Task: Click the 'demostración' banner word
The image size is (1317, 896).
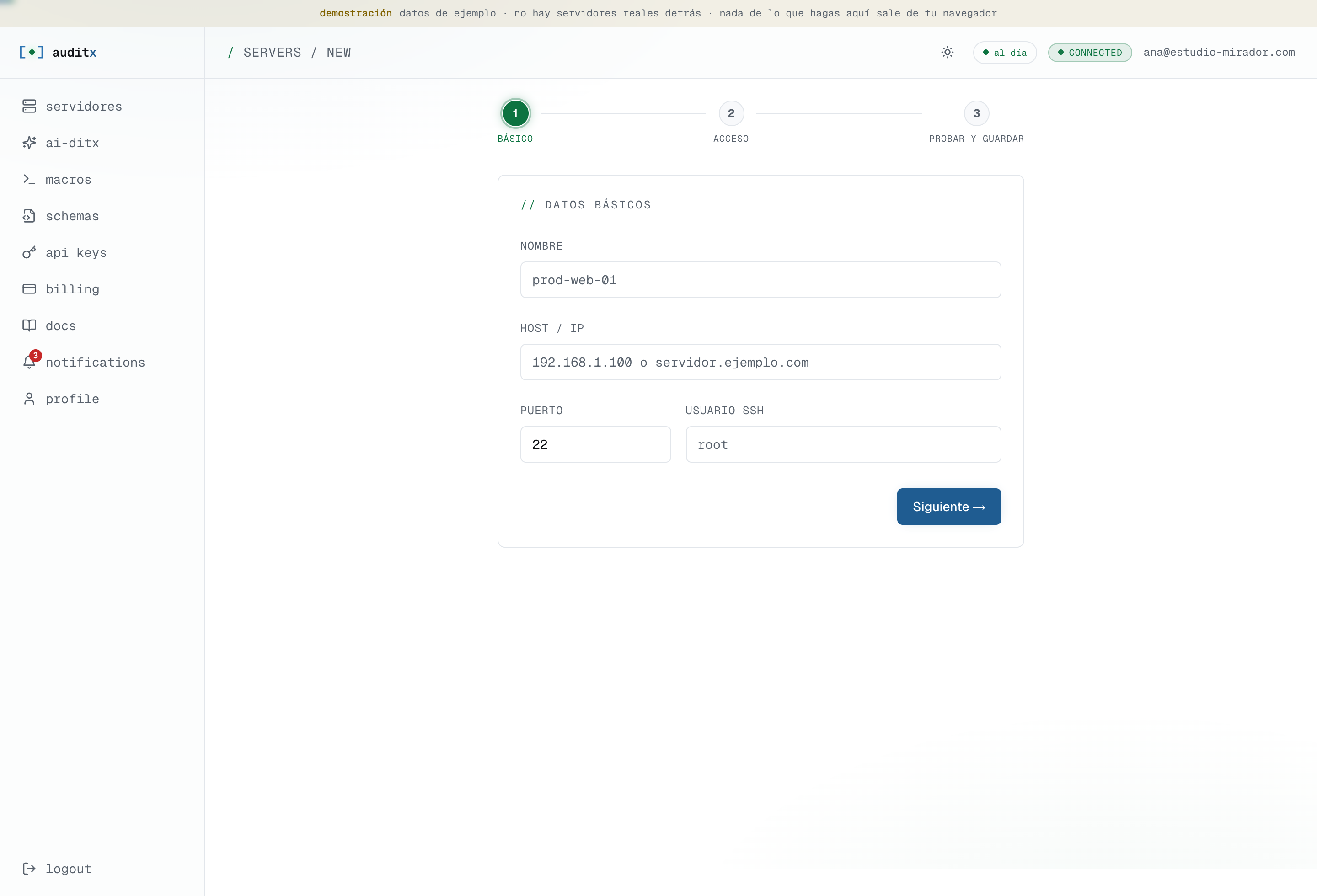Action: click(356, 13)
